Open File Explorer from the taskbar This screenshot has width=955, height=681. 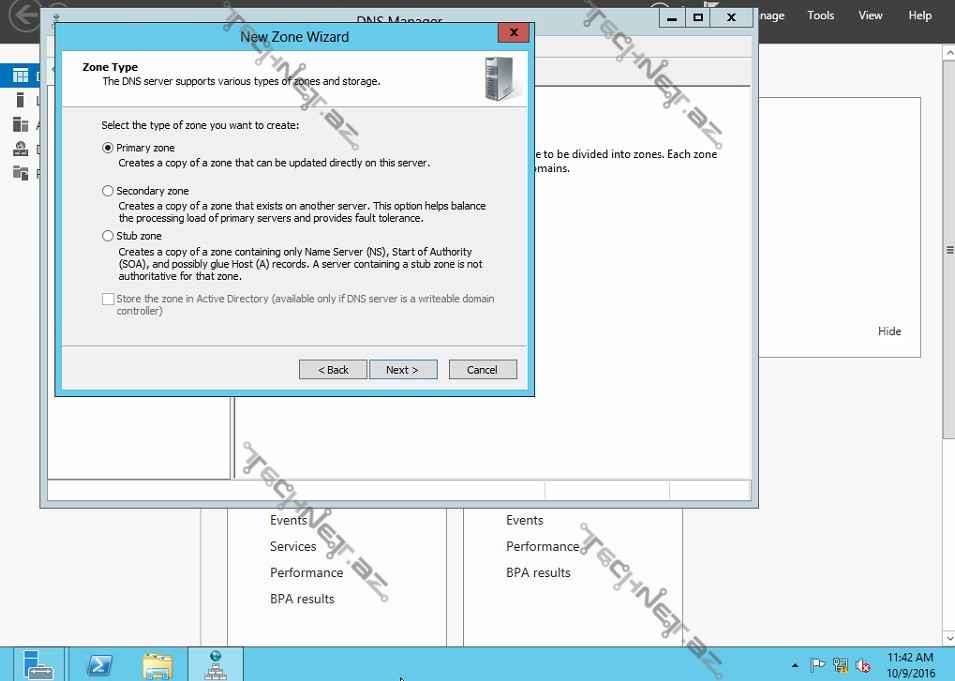(157, 664)
